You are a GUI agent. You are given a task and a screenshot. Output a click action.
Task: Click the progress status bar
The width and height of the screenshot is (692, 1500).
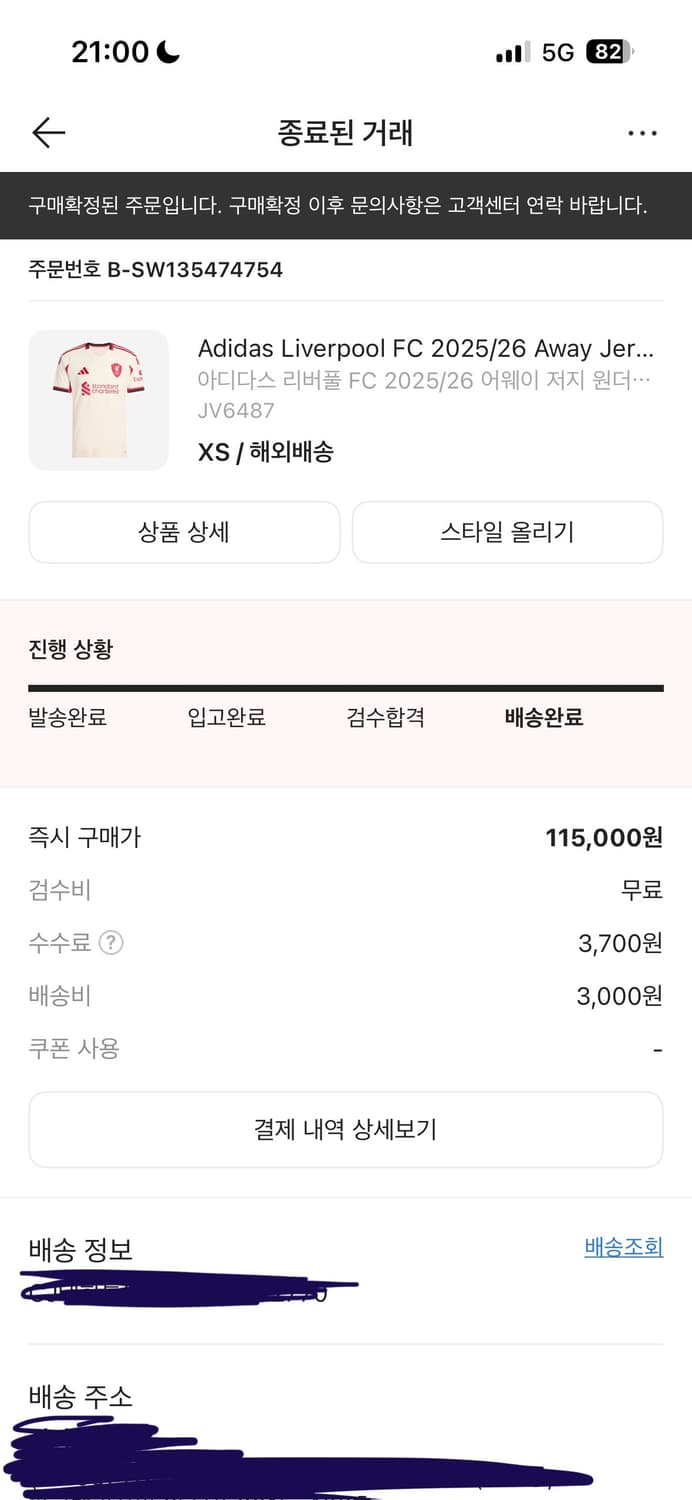click(x=346, y=687)
